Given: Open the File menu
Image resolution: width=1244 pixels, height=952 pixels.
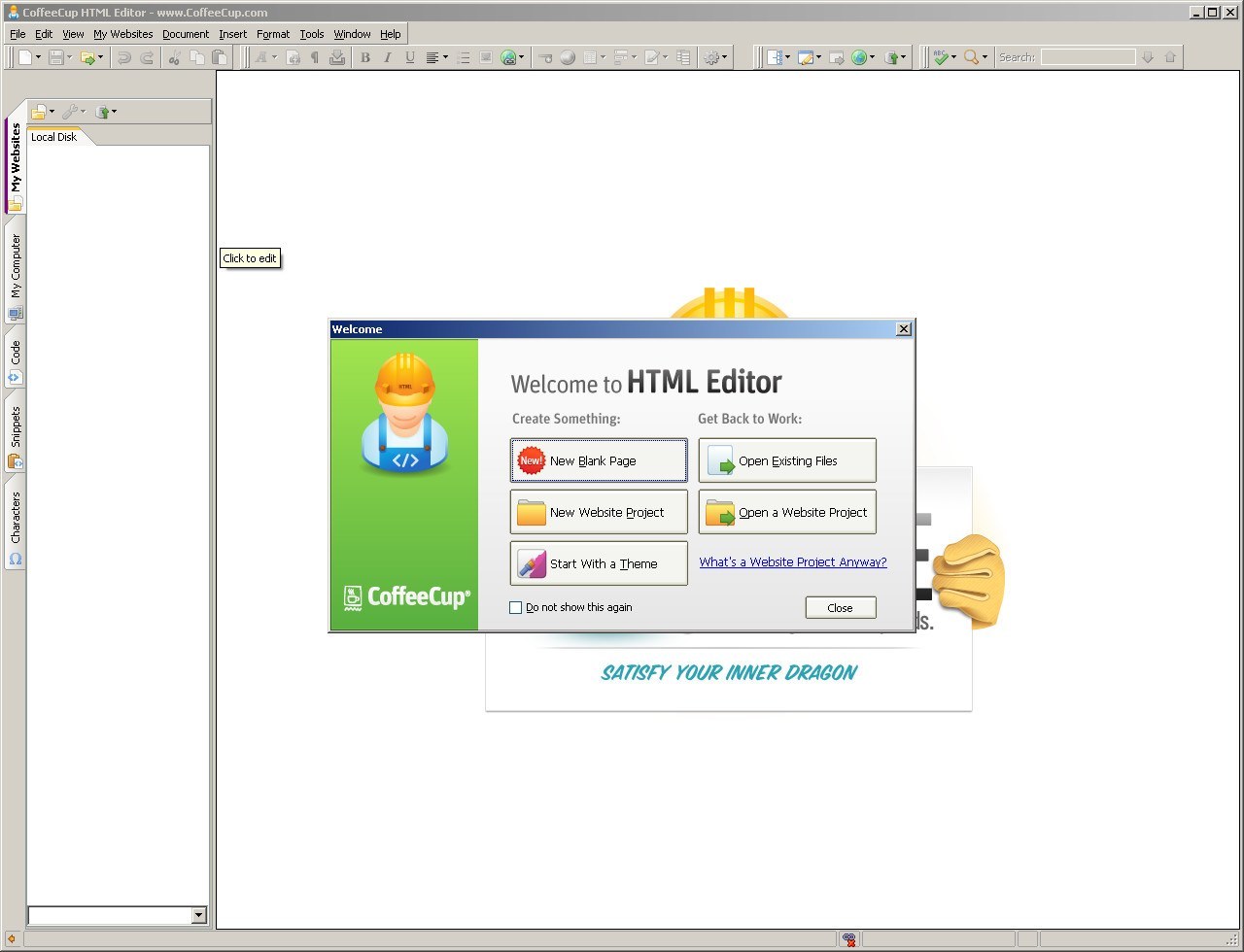Looking at the screenshot, I should coord(17,34).
